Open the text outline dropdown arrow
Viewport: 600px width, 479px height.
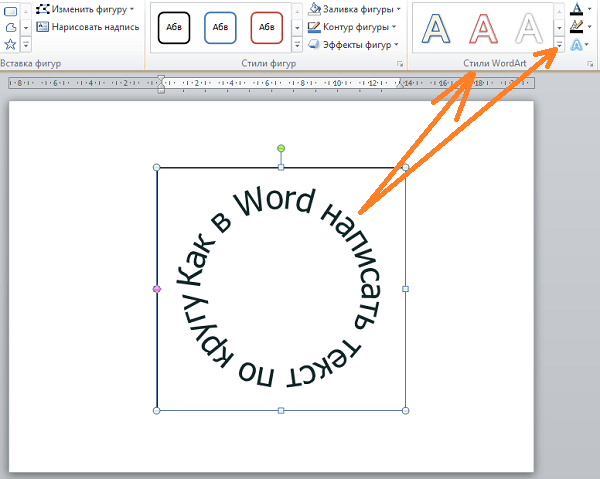pyautogui.click(x=589, y=27)
